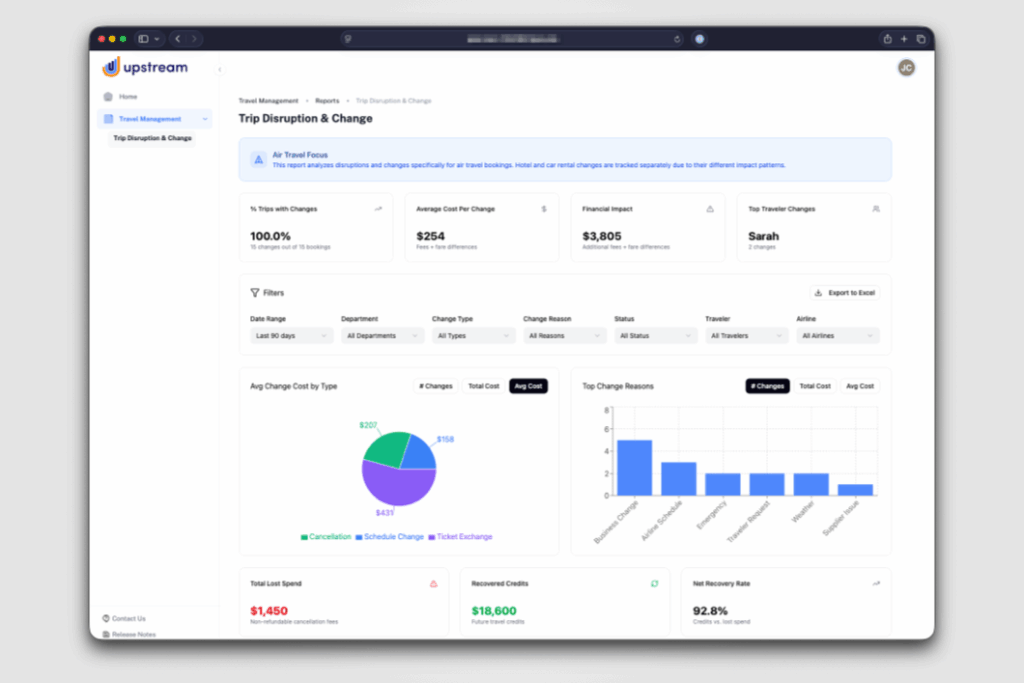Select Travel Management in the sidebar
Screen dimensions: 1024x683
(155, 119)
